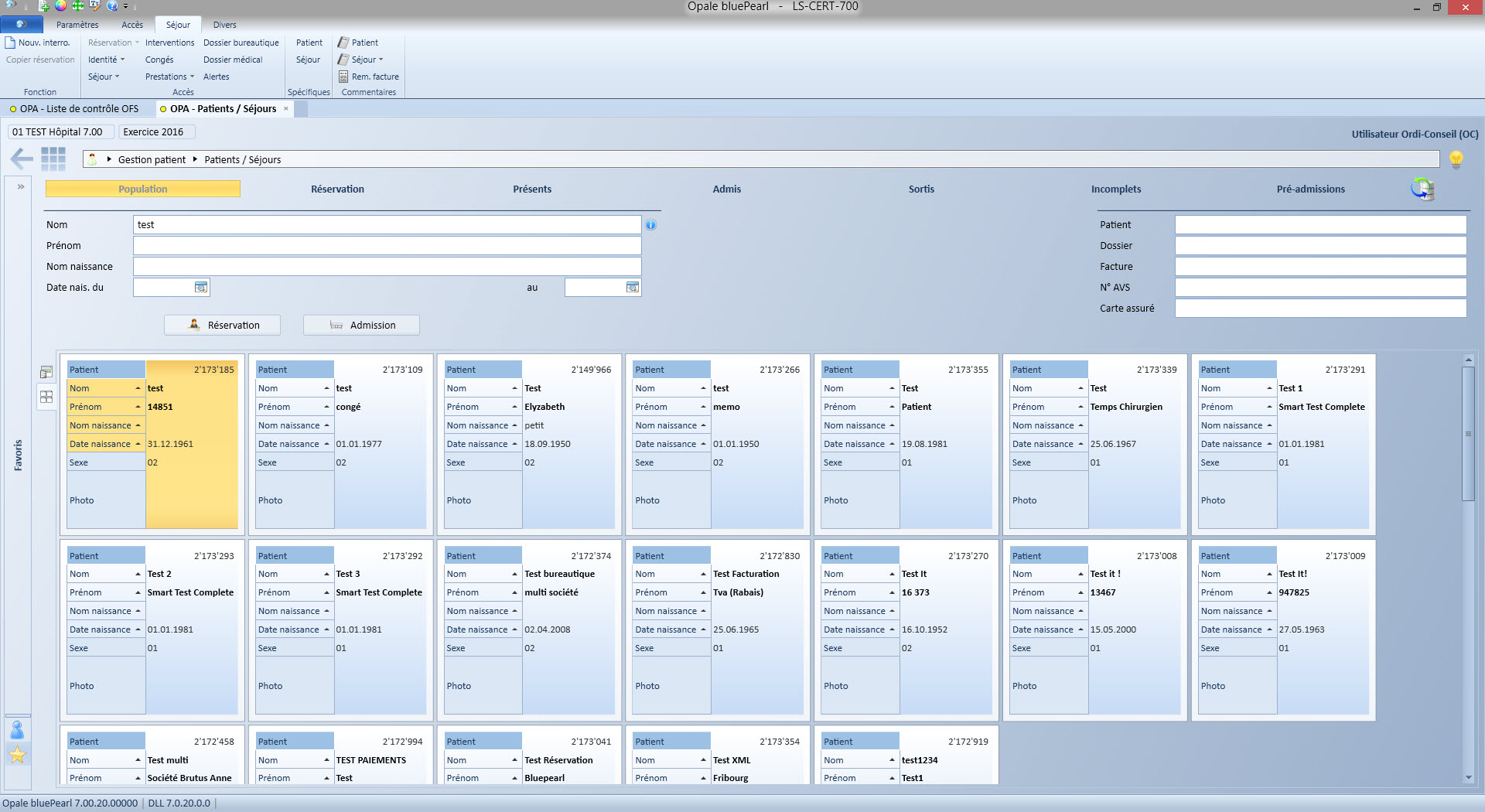Screen dimensions: 1485x812
Task: Expand the Favoris side panel chevron
Action: pos(21,186)
